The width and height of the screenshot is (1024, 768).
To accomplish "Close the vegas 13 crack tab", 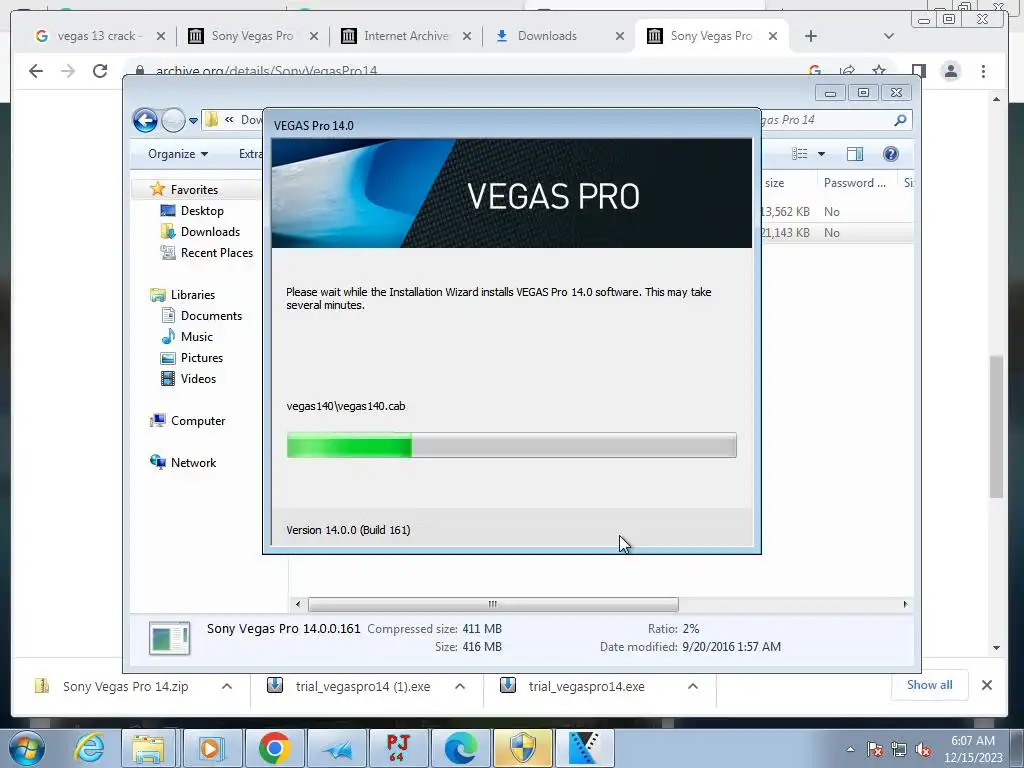I will 161,36.
